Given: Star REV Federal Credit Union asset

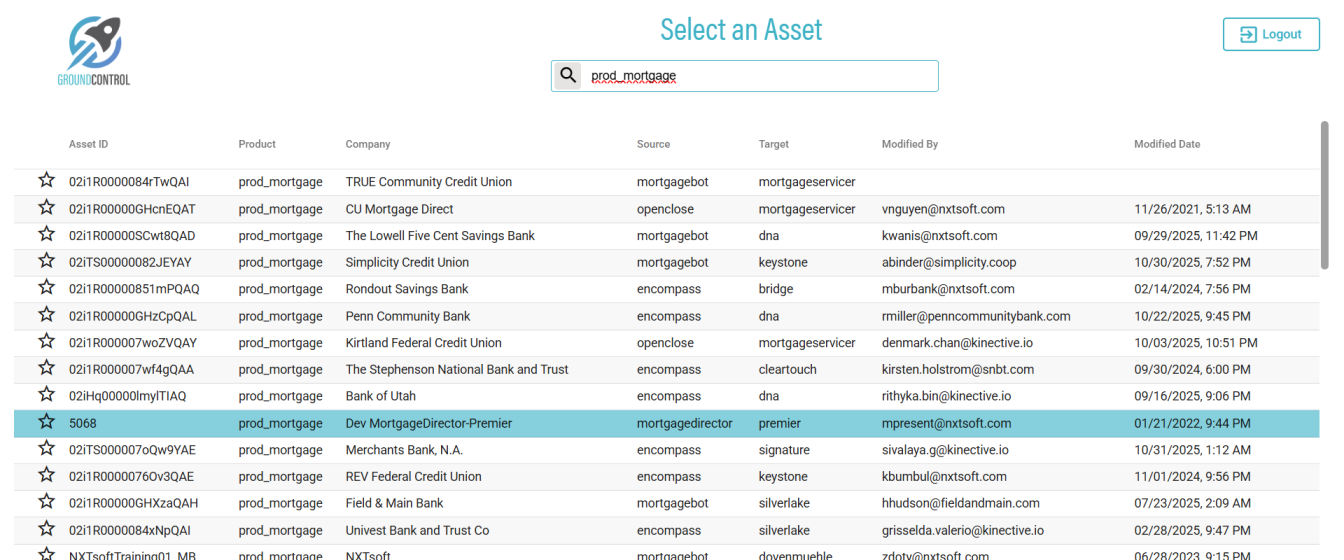Looking at the screenshot, I should pos(46,475).
